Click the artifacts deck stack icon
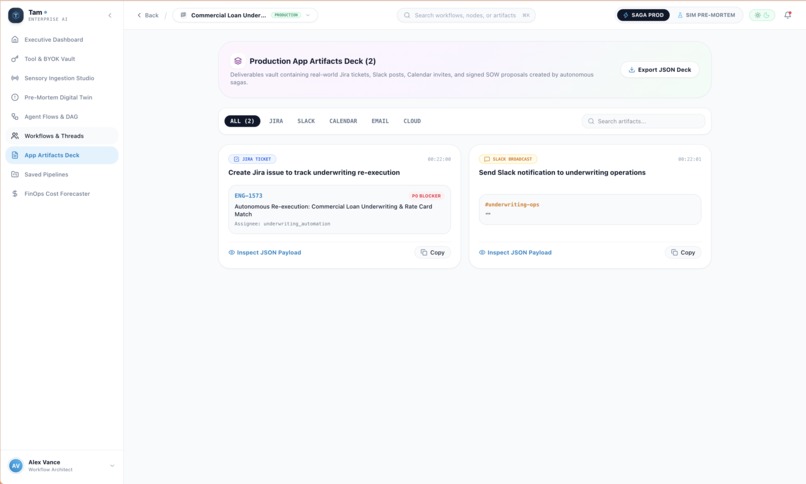The height and width of the screenshot is (484, 806). 237,61
